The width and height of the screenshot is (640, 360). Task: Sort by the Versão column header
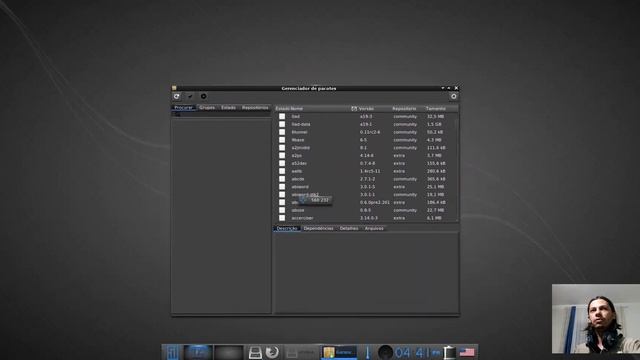click(x=366, y=109)
